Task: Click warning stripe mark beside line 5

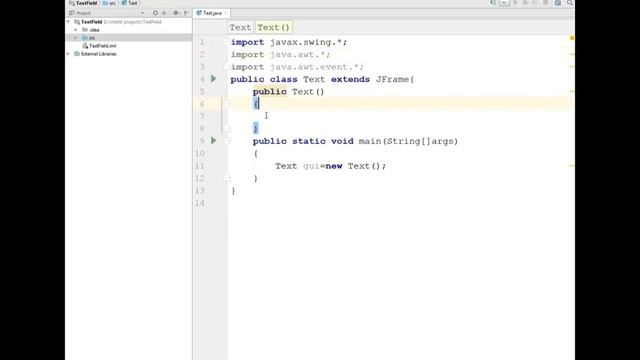Action: (572, 91)
